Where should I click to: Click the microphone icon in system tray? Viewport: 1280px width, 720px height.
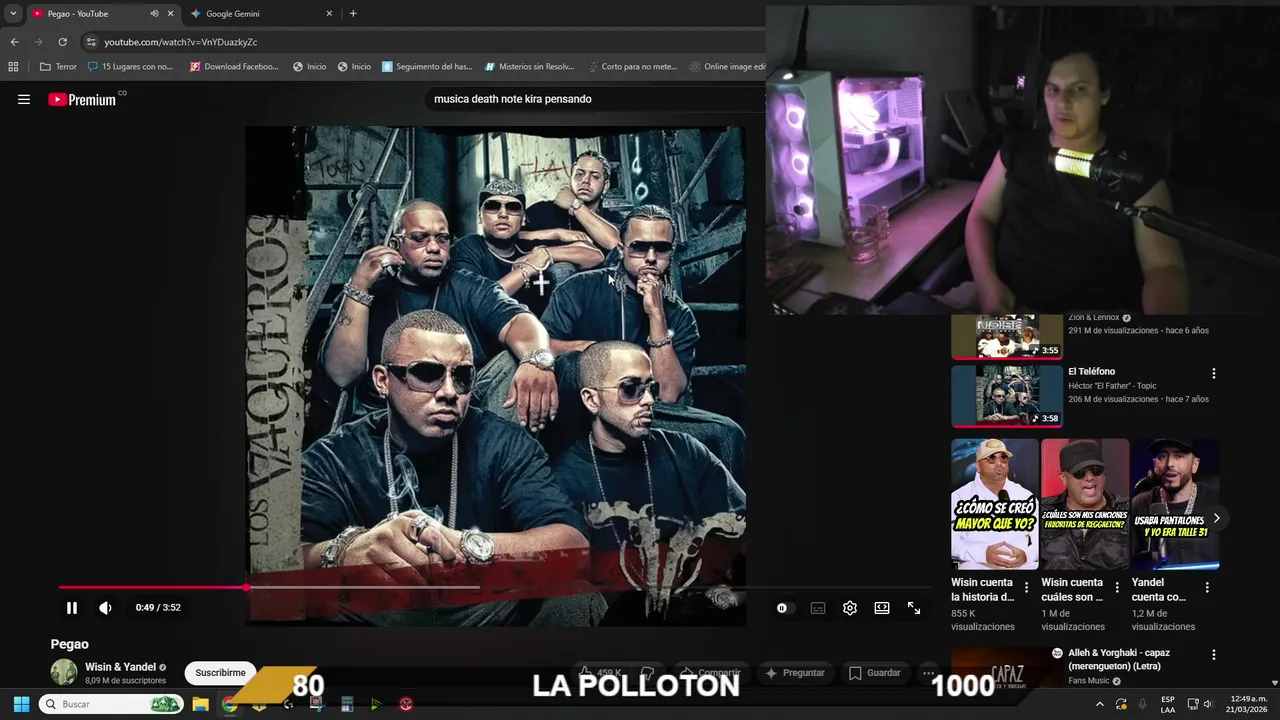1142,704
